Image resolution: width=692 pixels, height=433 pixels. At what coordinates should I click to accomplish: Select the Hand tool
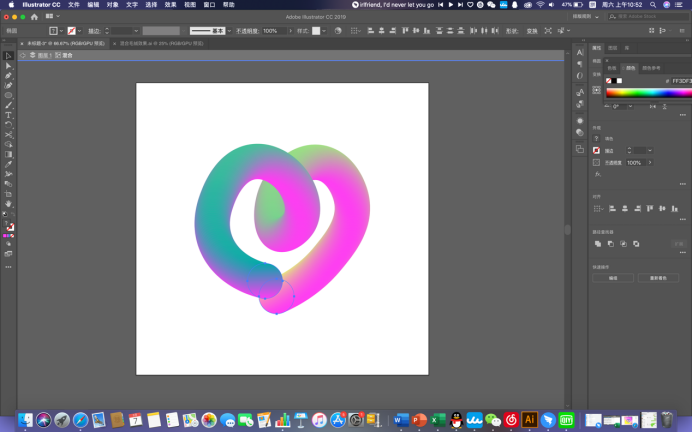tap(8, 204)
